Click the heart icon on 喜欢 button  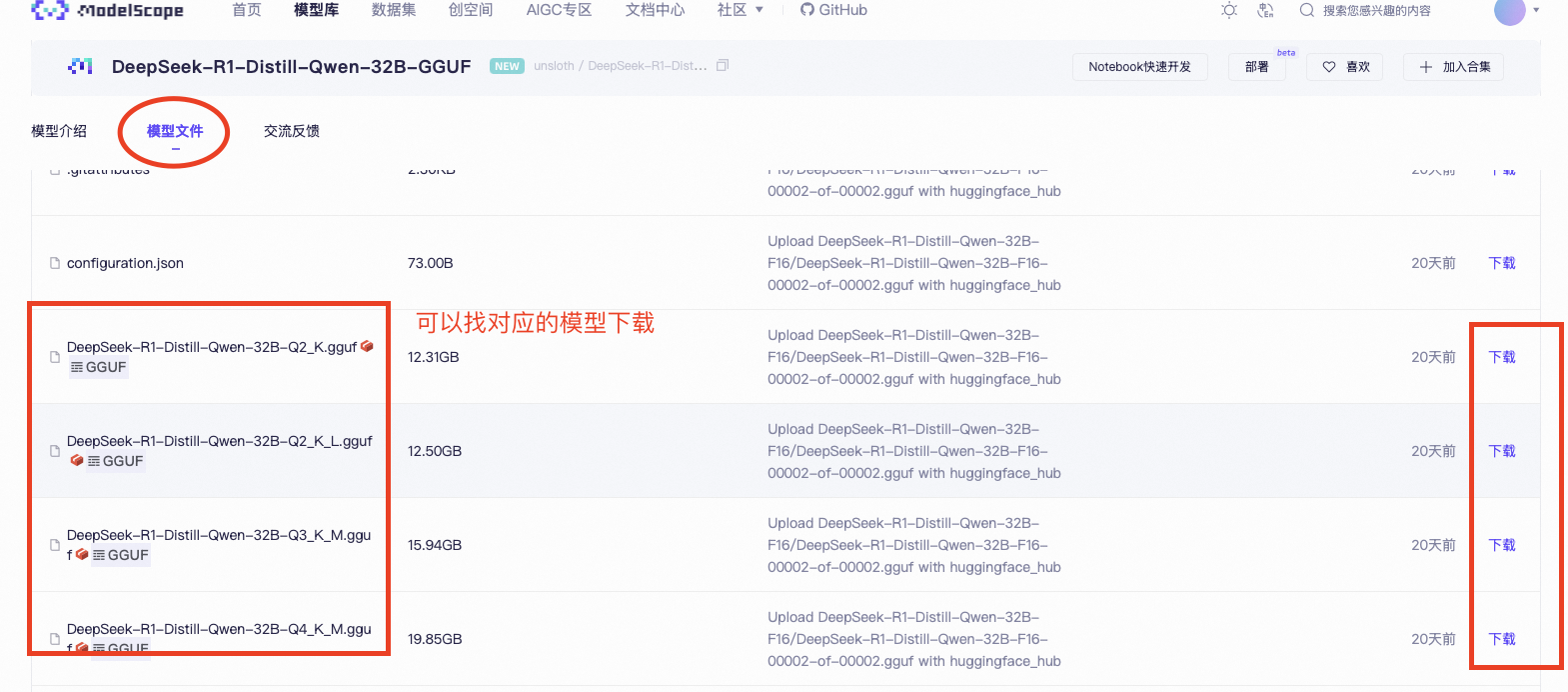click(1329, 67)
